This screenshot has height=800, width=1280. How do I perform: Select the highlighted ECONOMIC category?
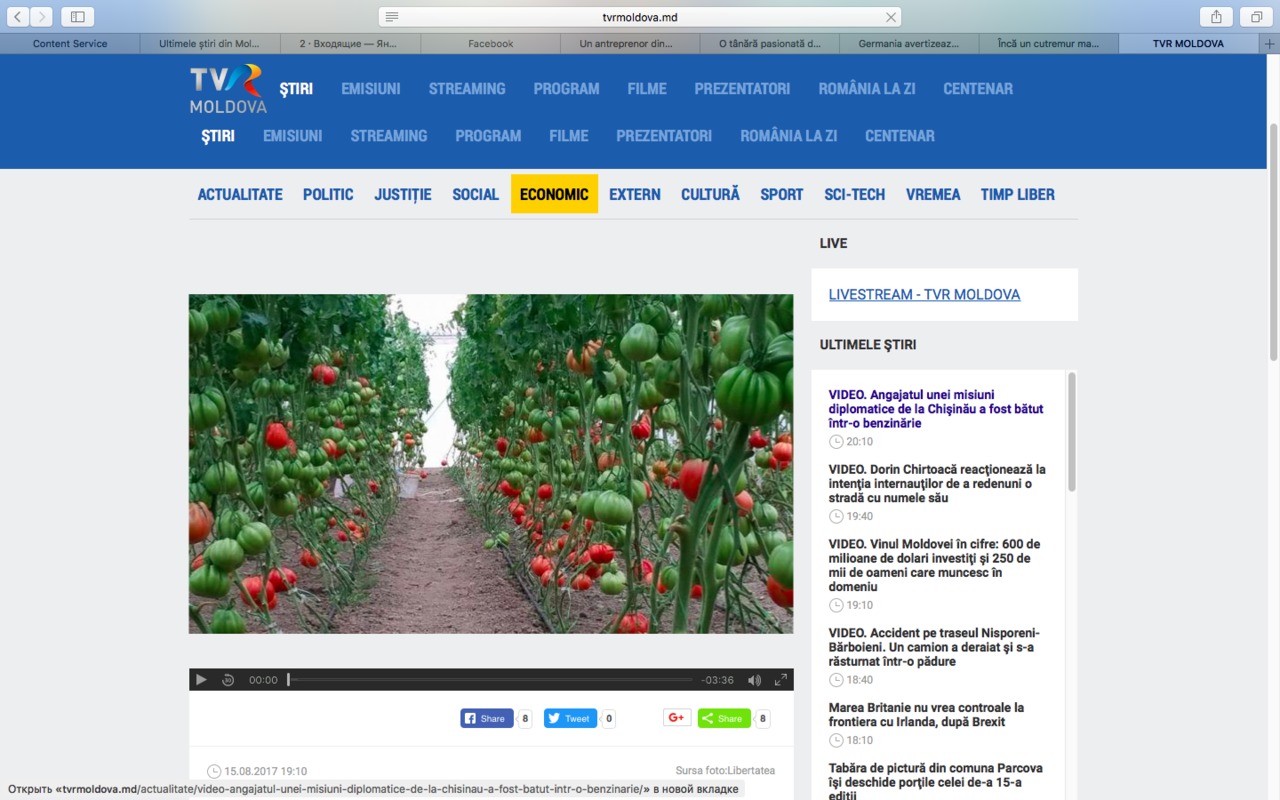[554, 194]
